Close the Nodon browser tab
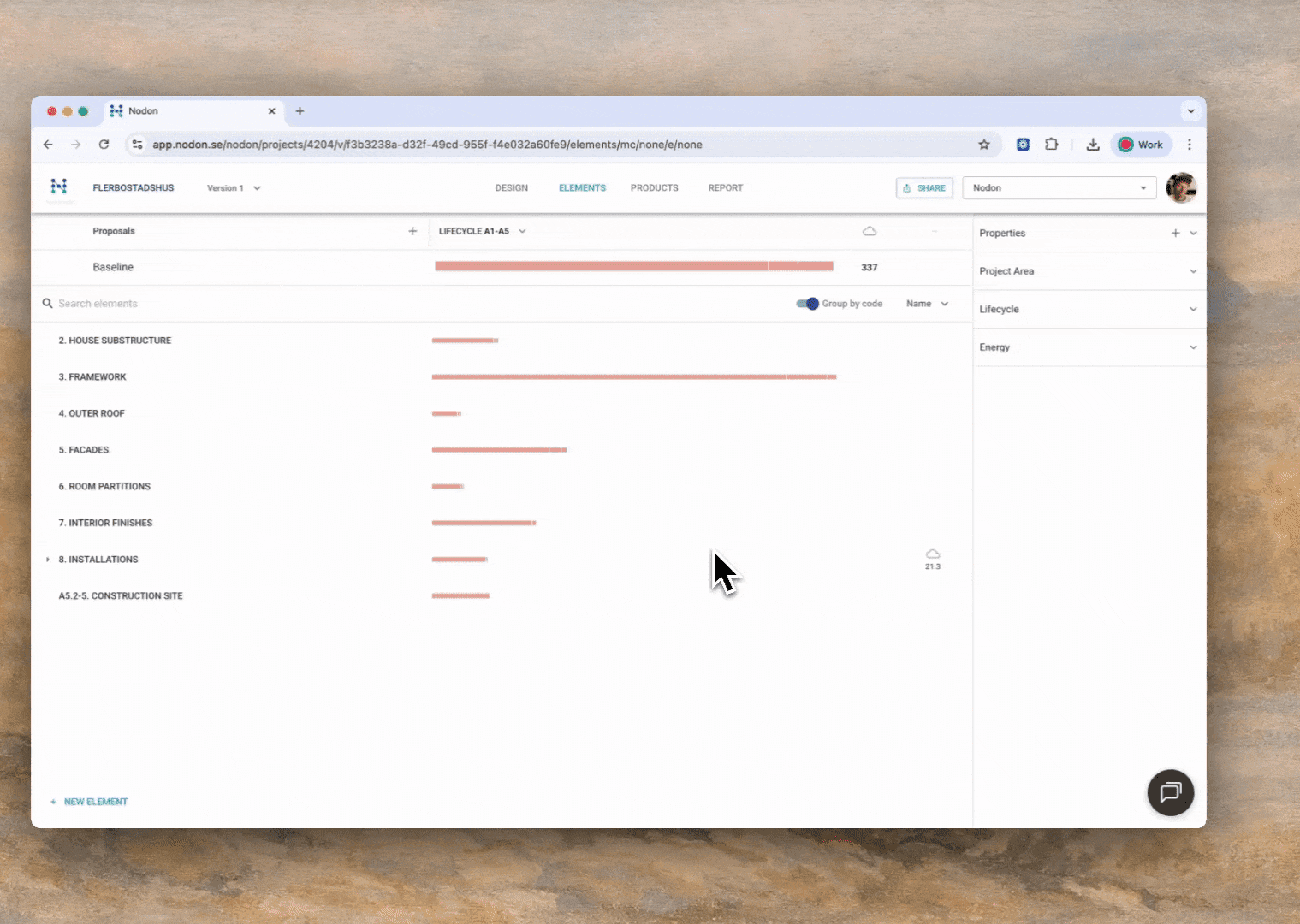The image size is (1300, 924). (x=271, y=111)
